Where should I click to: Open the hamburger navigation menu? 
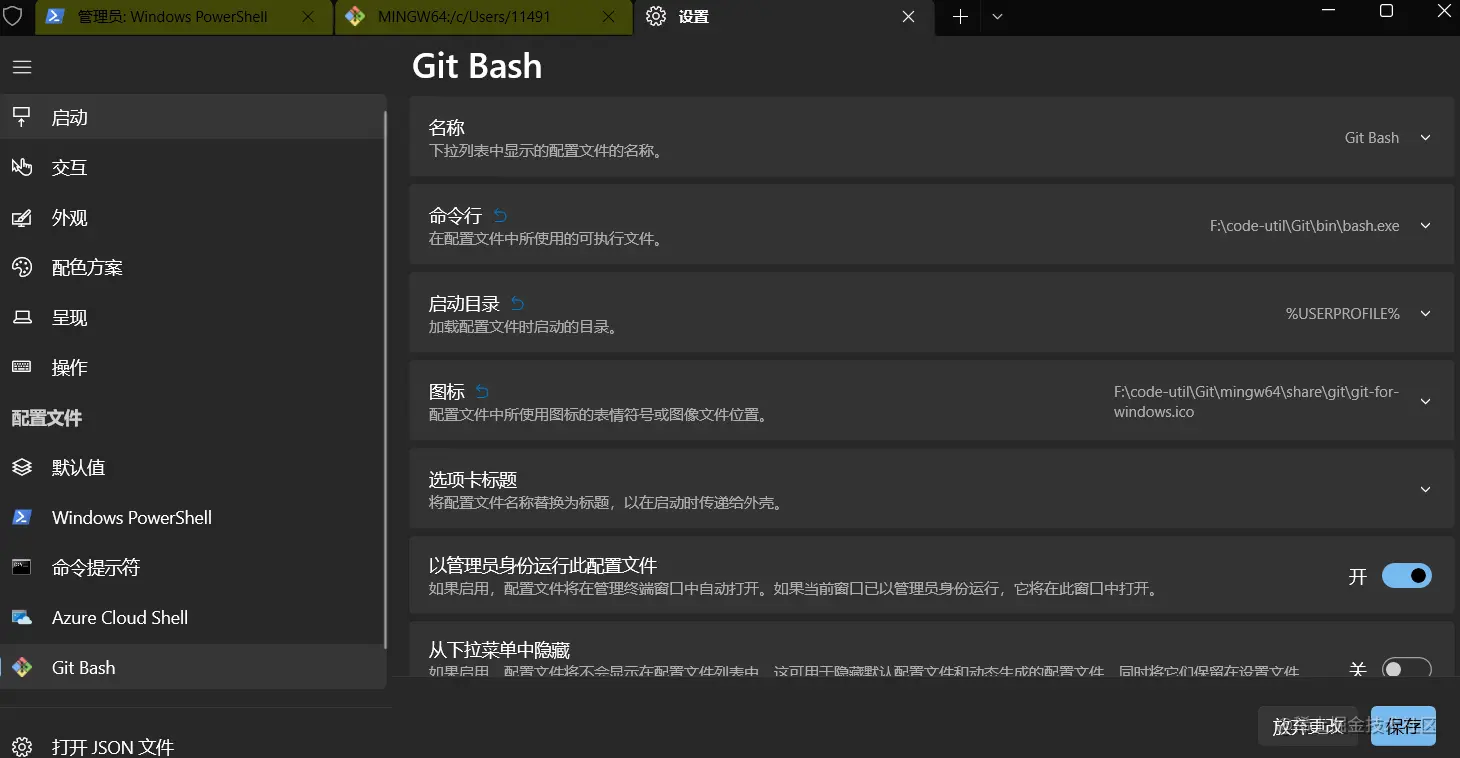[22, 67]
